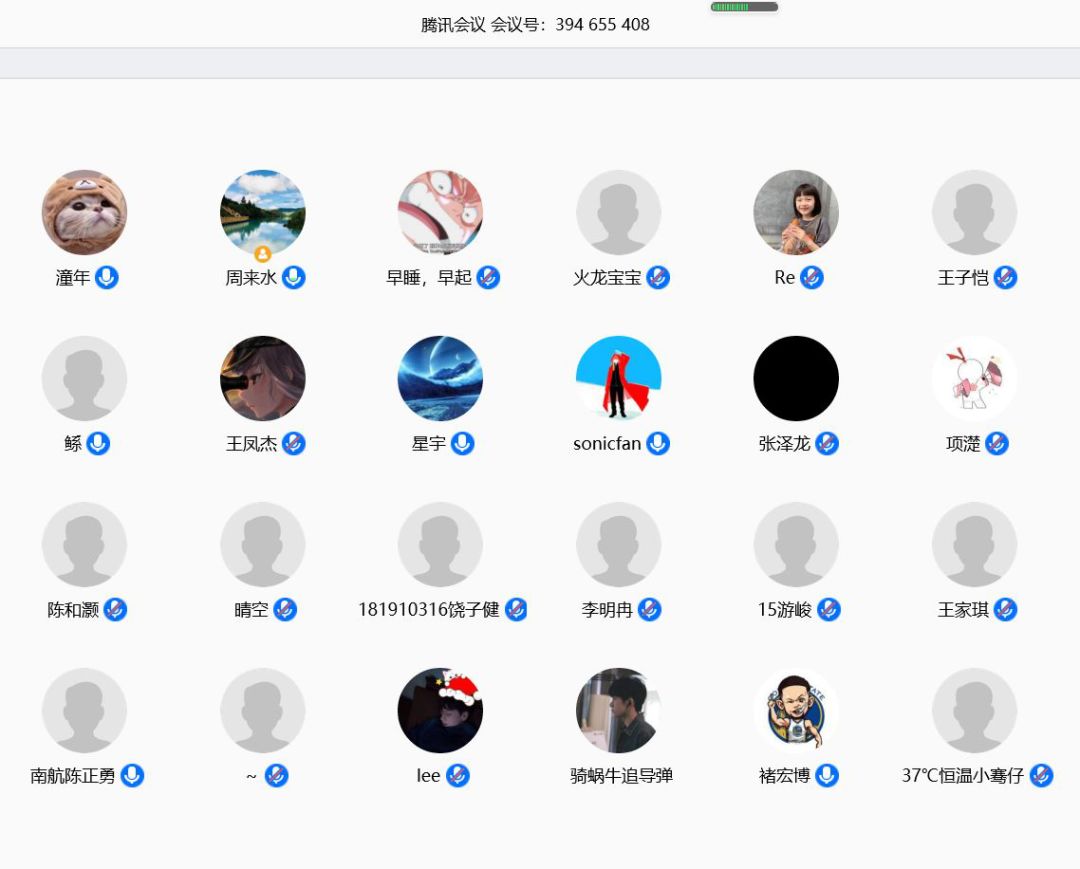Click the mic icon beside 南航陈正勇

(132, 775)
